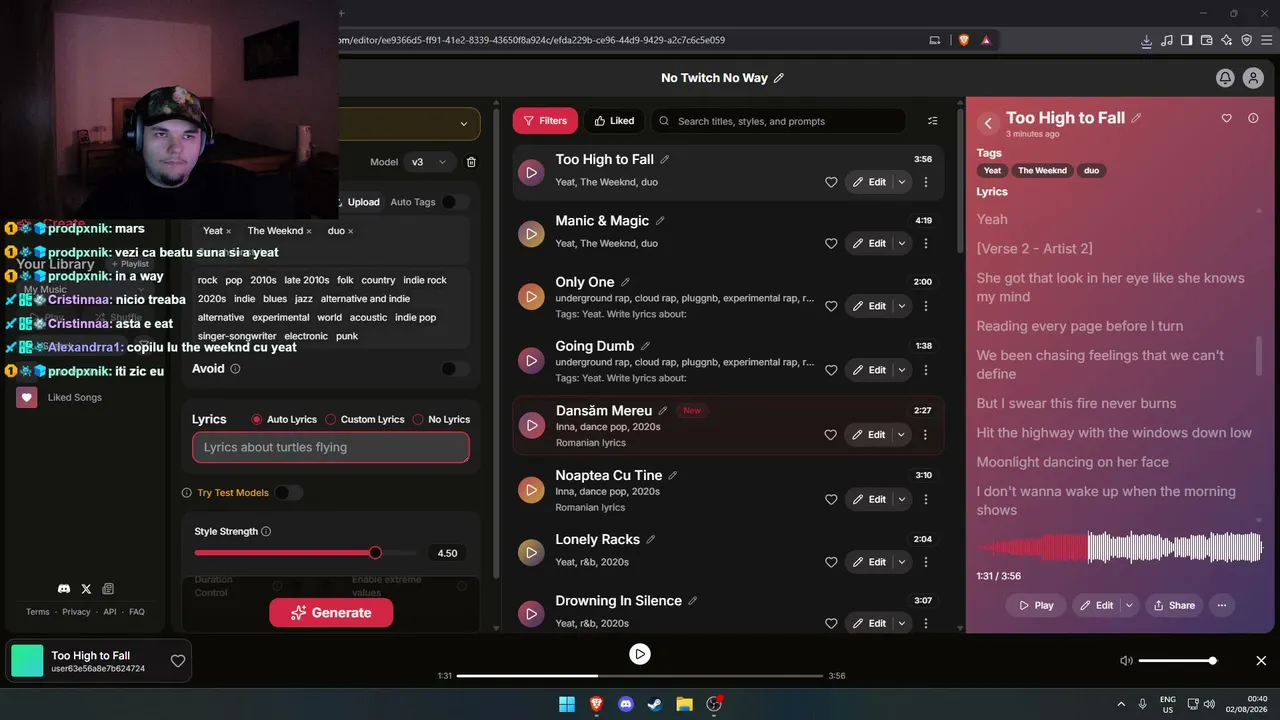Viewport: 1280px width, 720px height.
Task: Play the Manic & Magic track
Action: coord(531,233)
